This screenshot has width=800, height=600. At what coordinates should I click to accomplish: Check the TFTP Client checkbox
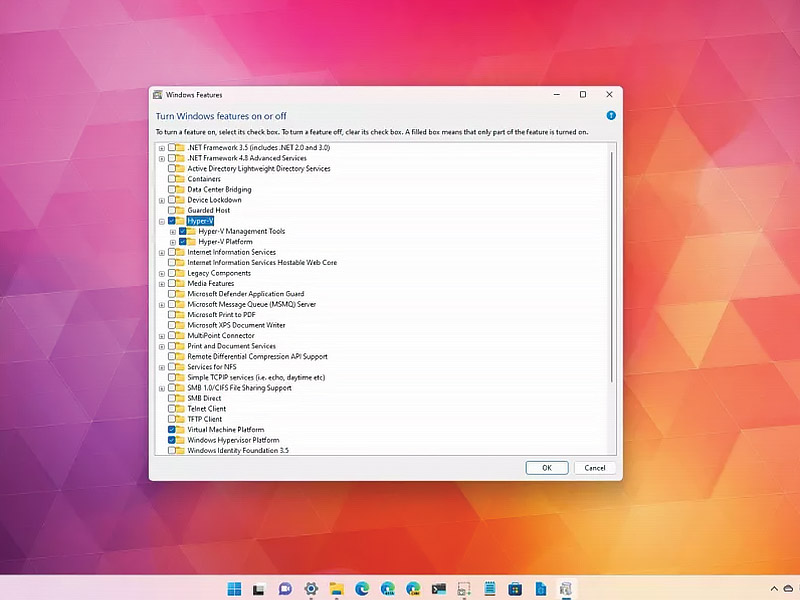(x=172, y=419)
